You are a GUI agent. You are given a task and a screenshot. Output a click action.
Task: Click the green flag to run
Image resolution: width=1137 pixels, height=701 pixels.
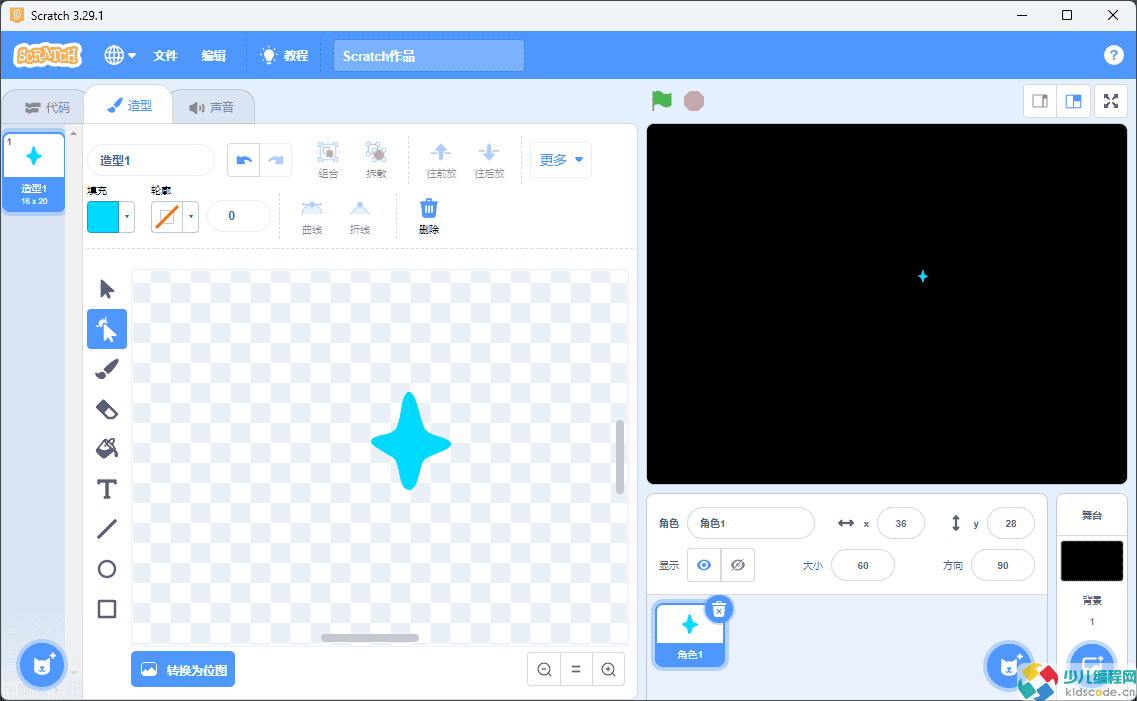661,101
